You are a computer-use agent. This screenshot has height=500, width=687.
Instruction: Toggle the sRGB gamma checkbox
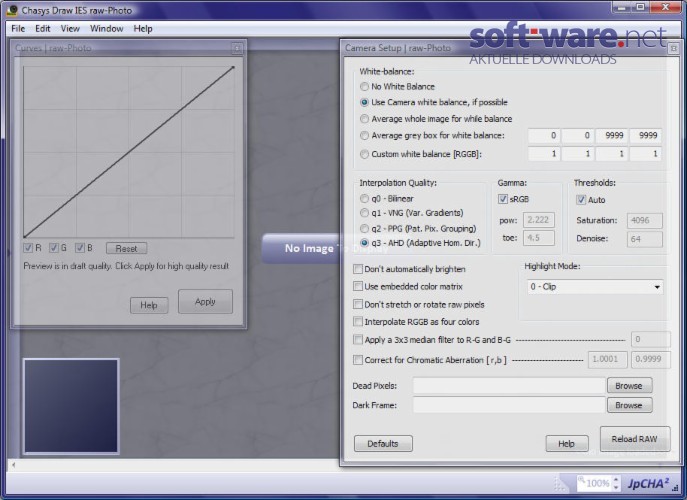(503, 199)
